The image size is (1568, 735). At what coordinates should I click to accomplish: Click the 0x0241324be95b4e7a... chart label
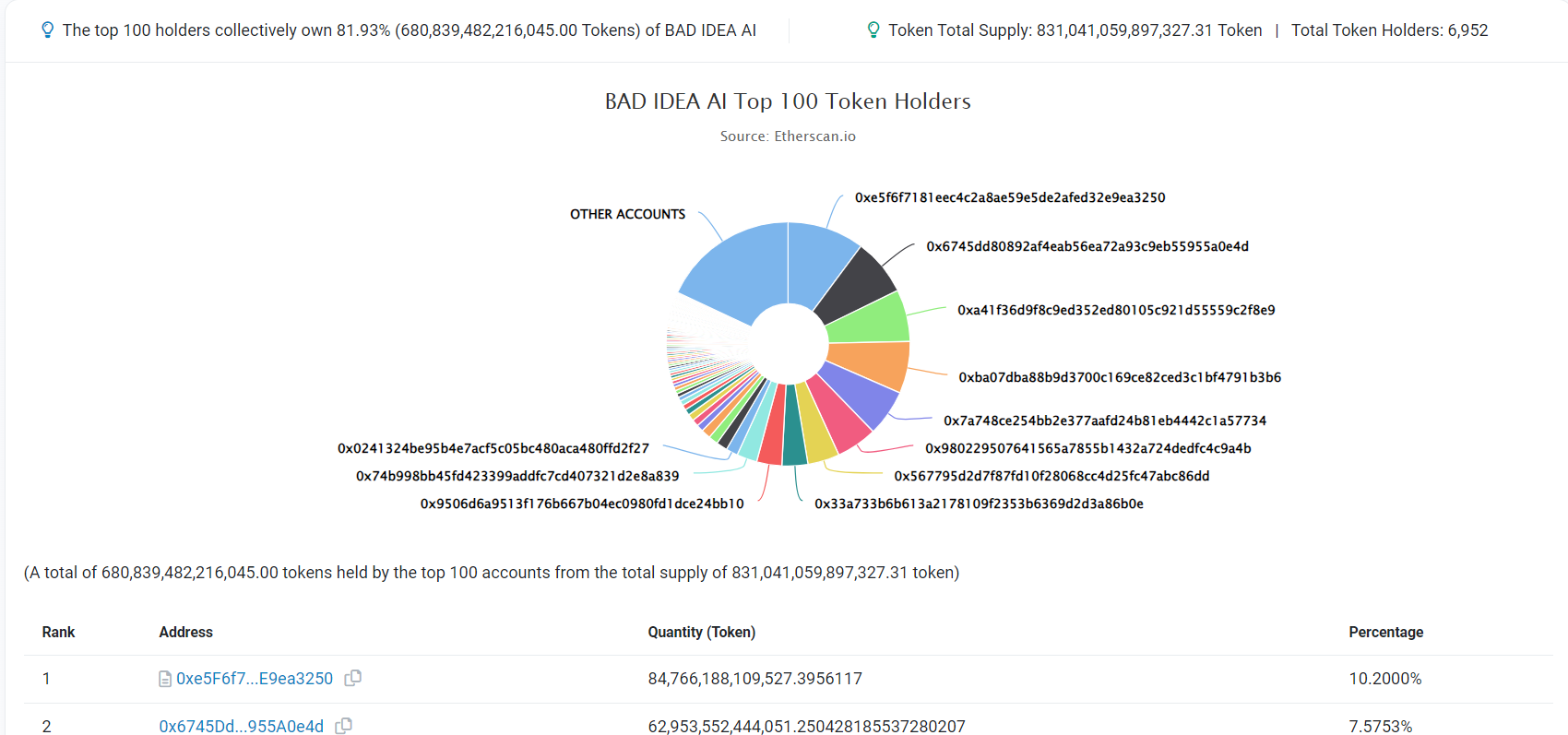click(x=493, y=448)
